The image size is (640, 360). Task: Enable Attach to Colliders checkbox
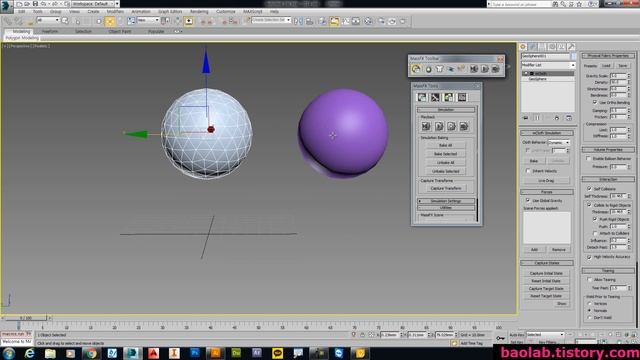pos(595,233)
